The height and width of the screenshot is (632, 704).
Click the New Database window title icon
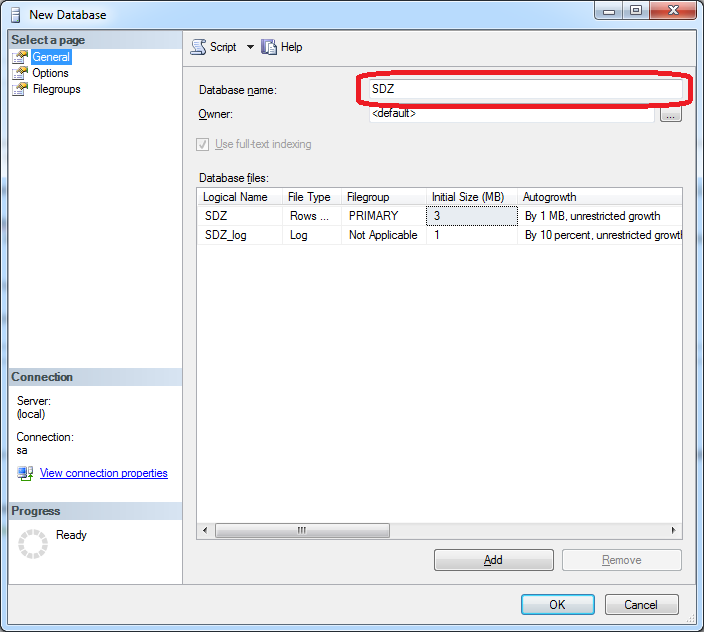tap(16, 15)
